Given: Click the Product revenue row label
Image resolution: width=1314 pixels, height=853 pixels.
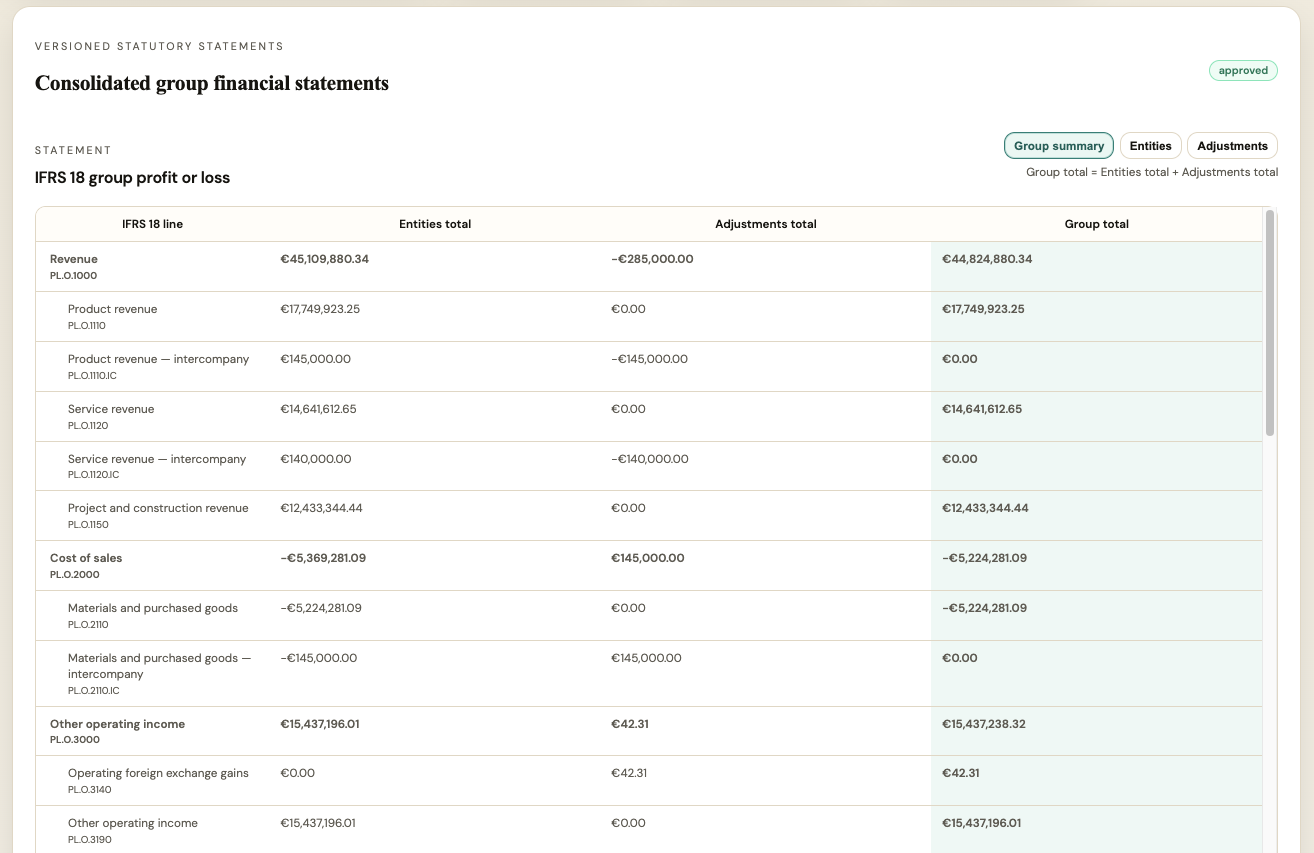Looking at the screenshot, I should pyautogui.click(x=112, y=309).
